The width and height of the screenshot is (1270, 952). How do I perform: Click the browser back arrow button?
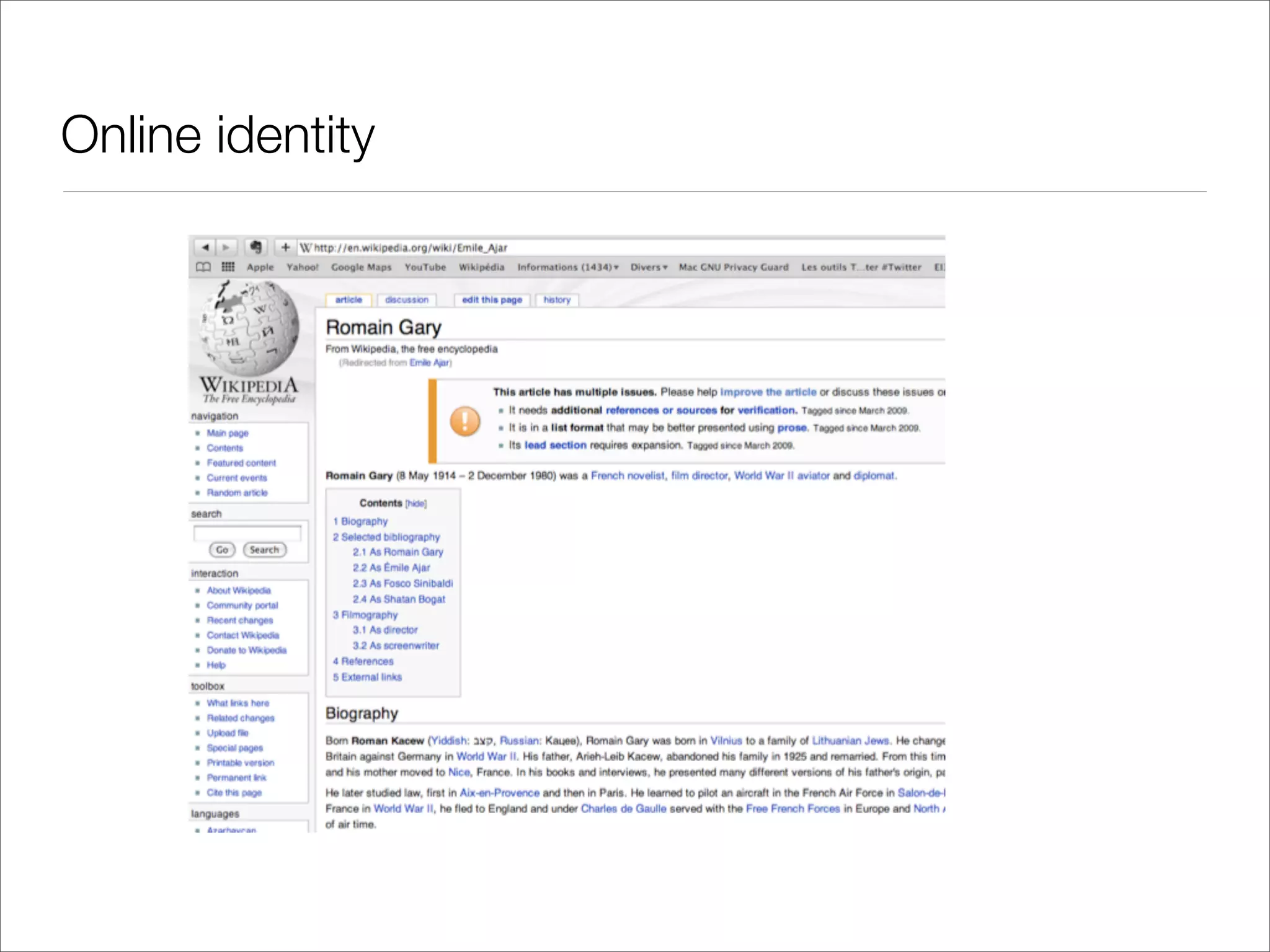[x=205, y=247]
